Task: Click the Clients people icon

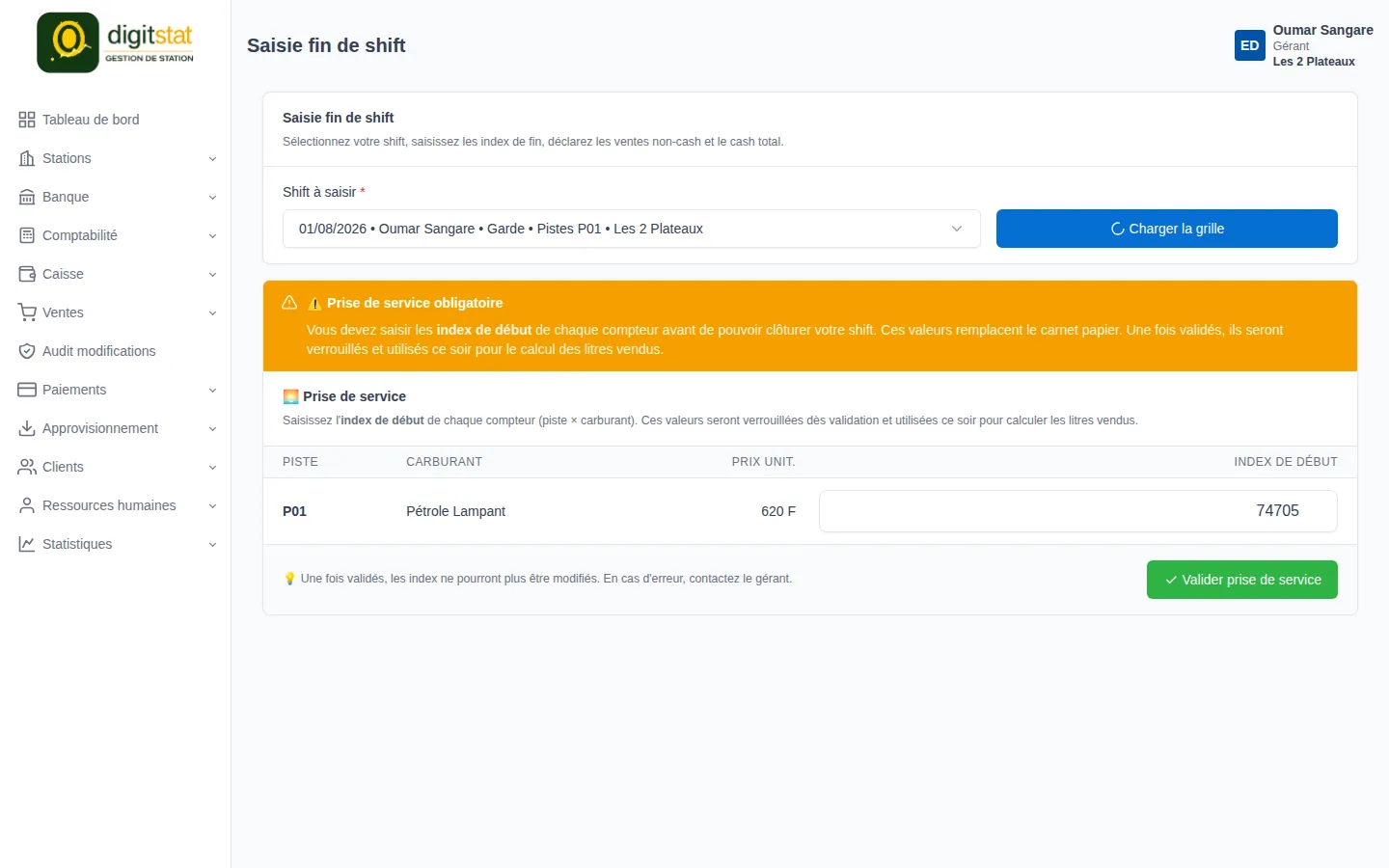Action: tap(27, 467)
